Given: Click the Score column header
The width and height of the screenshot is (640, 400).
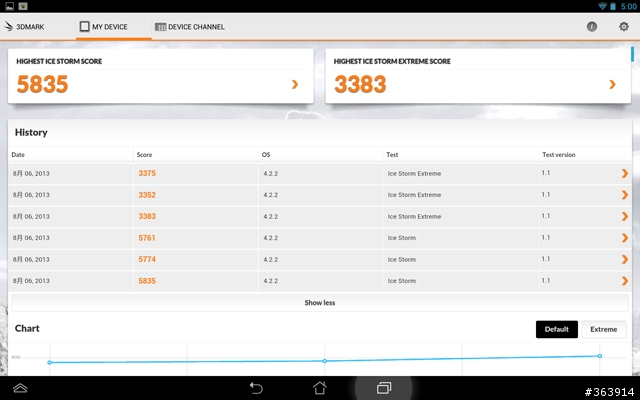Looking at the screenshot, I should point(144,155).
